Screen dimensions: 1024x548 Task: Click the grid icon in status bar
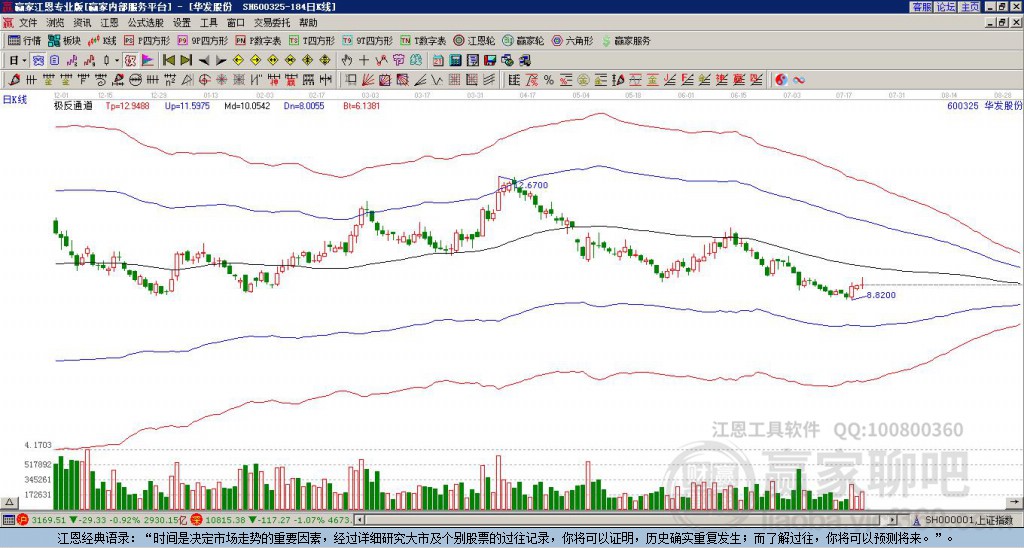click(8, 521)
